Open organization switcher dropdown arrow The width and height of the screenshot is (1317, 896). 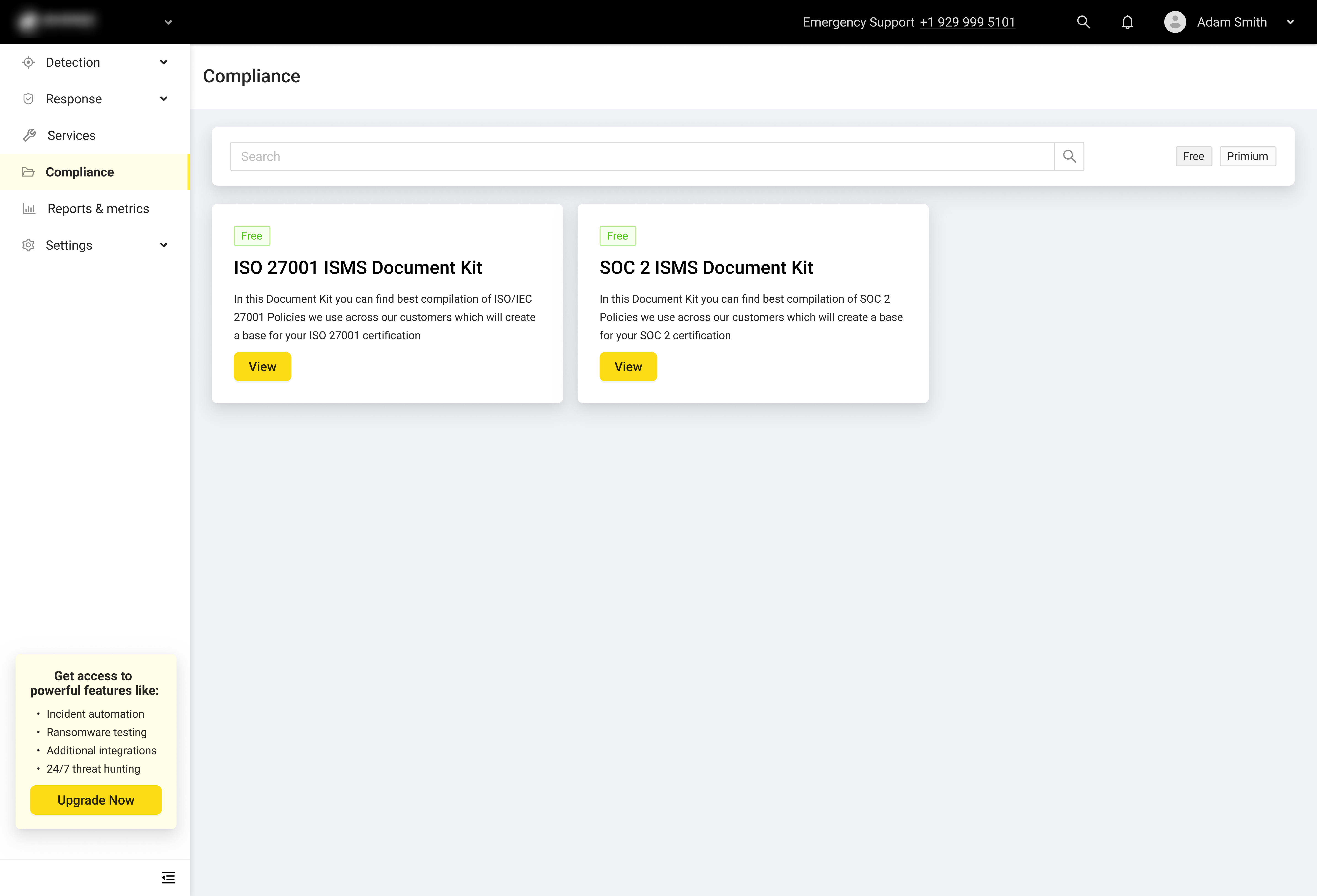[x=168, y=23]
